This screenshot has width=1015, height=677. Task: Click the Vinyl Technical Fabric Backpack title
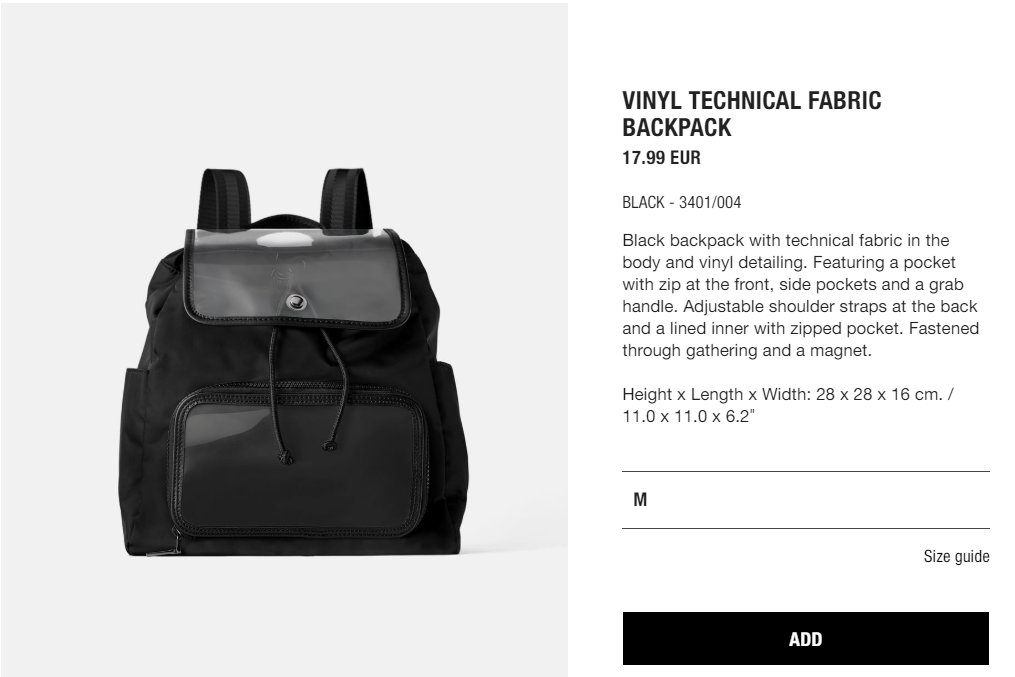(752, 114)
